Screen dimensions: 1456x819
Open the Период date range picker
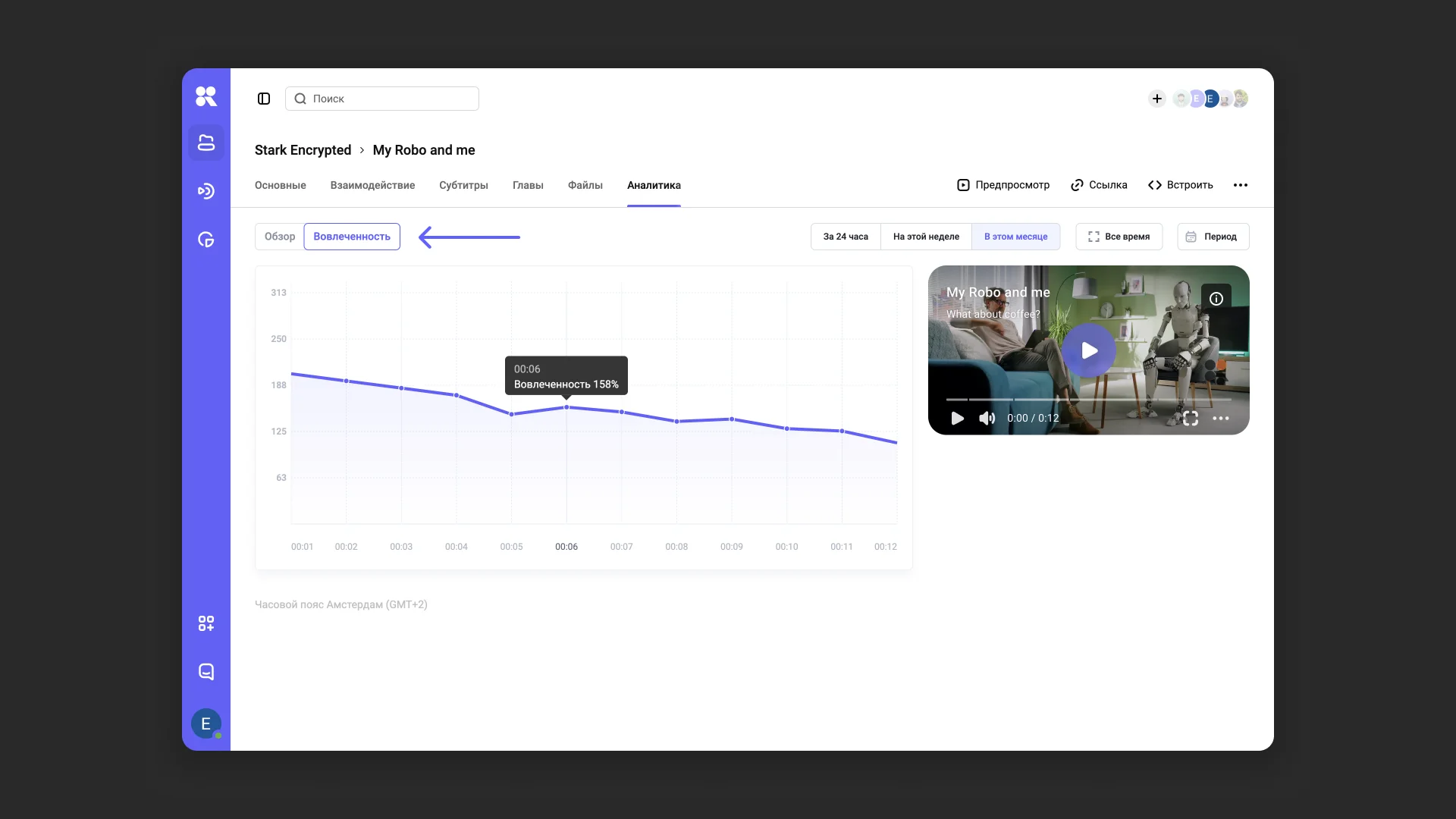pyautogui.click(x=1213, y=237)
